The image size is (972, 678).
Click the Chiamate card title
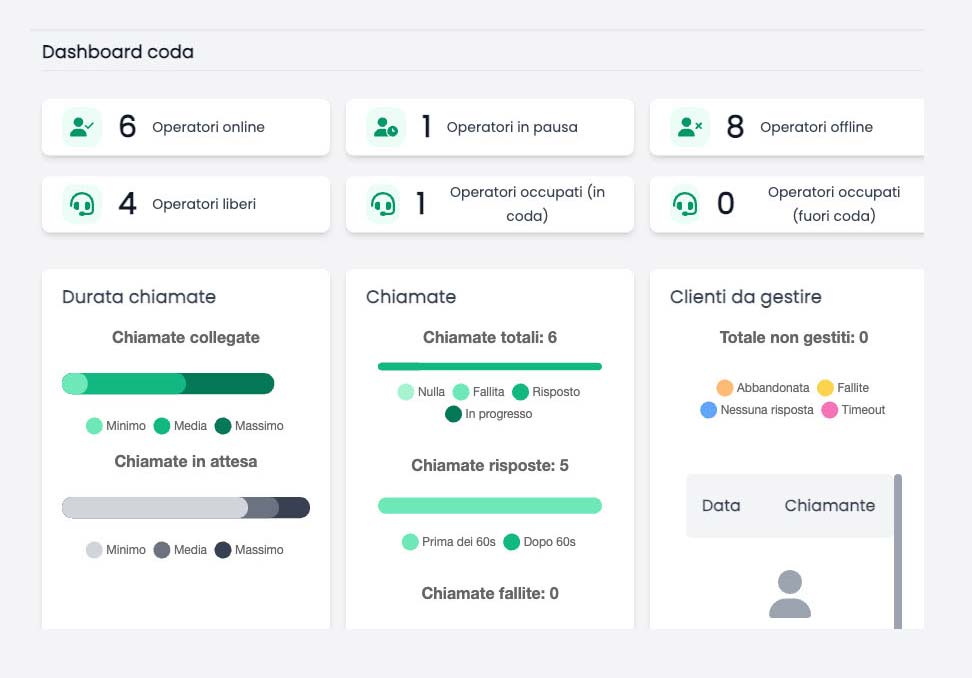coord(411,297)
